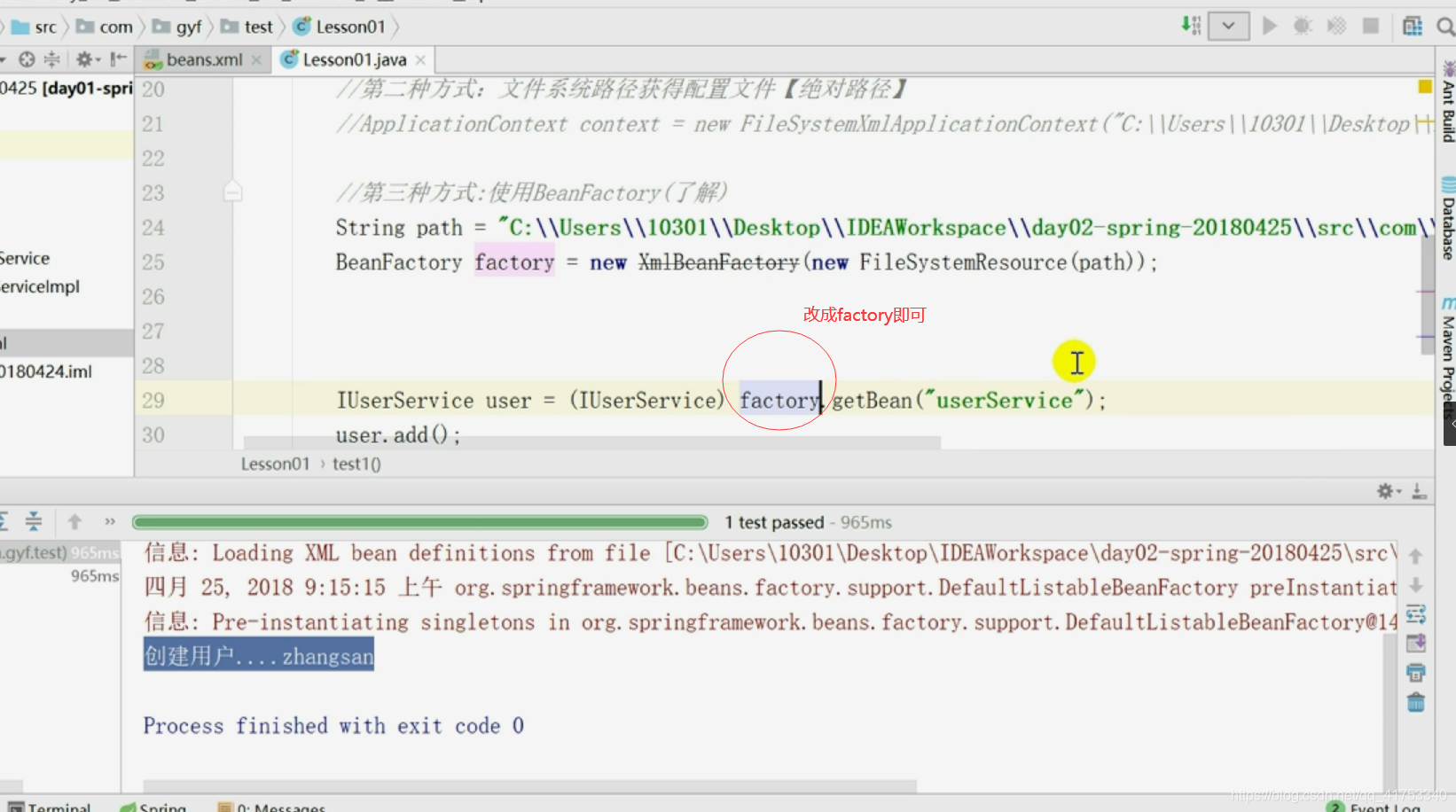The height and width of the screenshot is (812, 1456).
Task: Click the editor horizontal scrollbar
Action: point(591,441)
